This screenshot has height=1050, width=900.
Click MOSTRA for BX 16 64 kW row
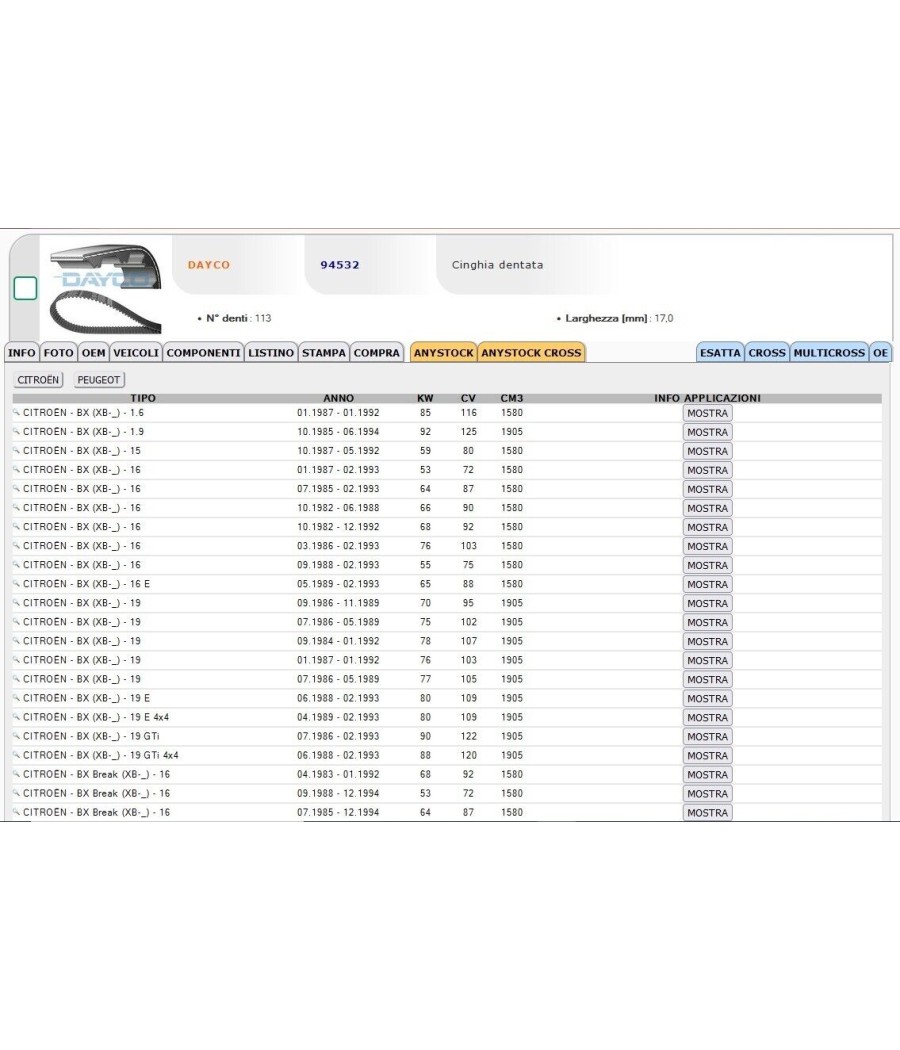click(x=707, y=489)
